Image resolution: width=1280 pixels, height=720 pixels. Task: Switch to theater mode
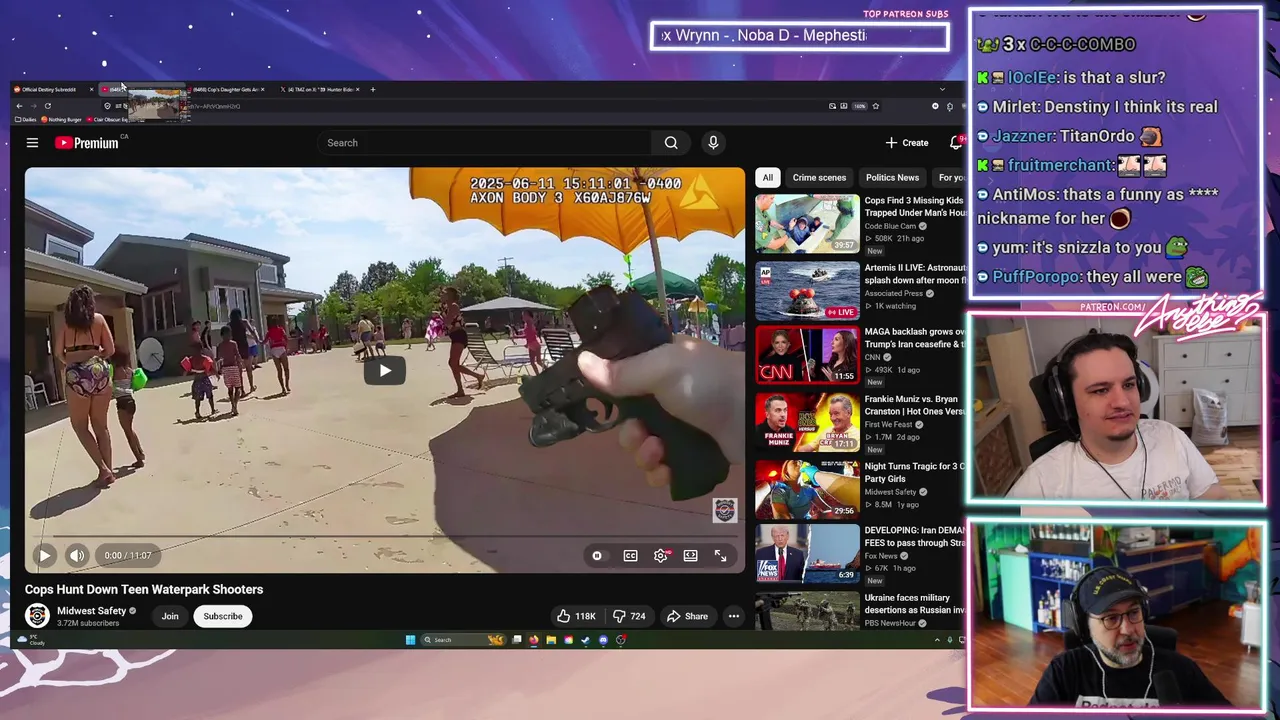point(690,556)
